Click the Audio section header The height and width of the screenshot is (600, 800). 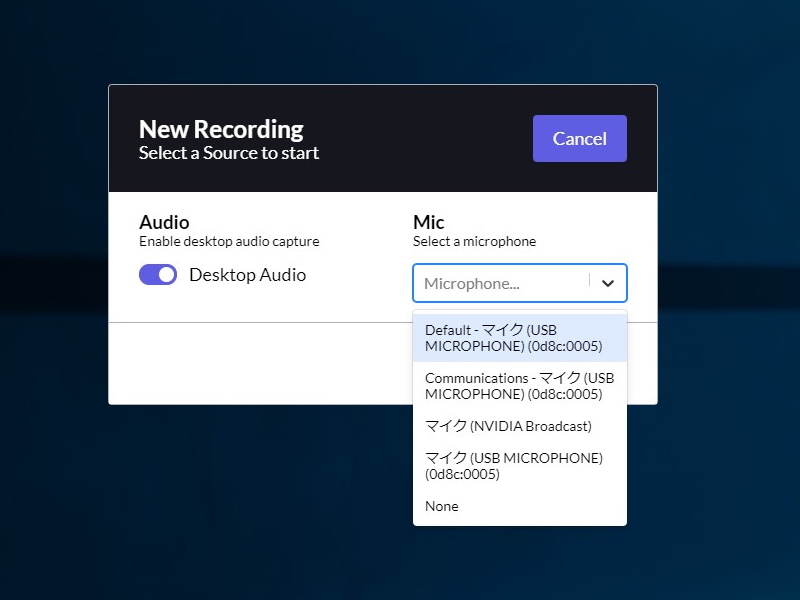pyautogui.click(x=164, y=222)
